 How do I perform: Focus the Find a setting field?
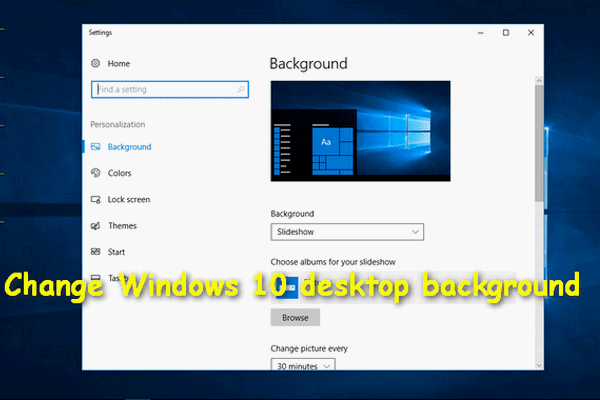(170, 89)
